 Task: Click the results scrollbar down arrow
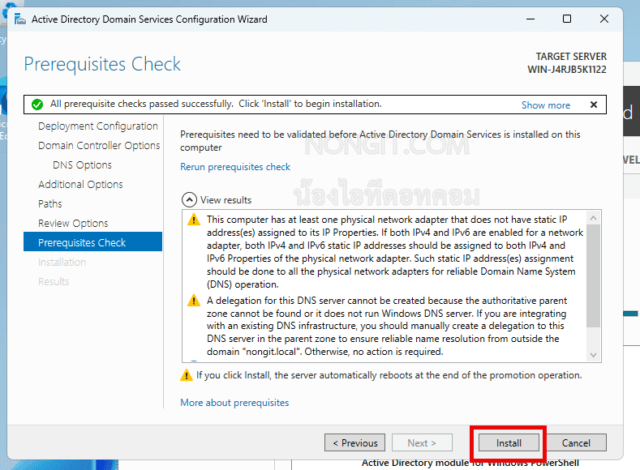point(593,355)
